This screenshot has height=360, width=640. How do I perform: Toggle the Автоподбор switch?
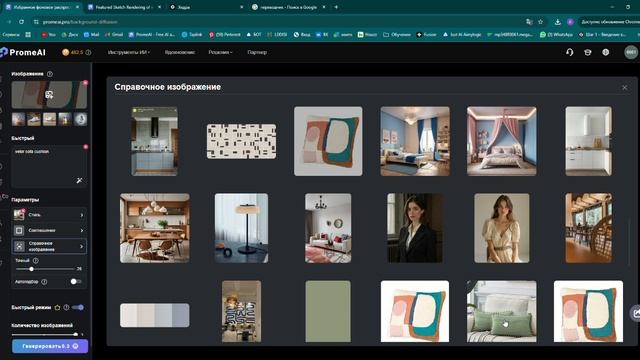coord(76,282)
